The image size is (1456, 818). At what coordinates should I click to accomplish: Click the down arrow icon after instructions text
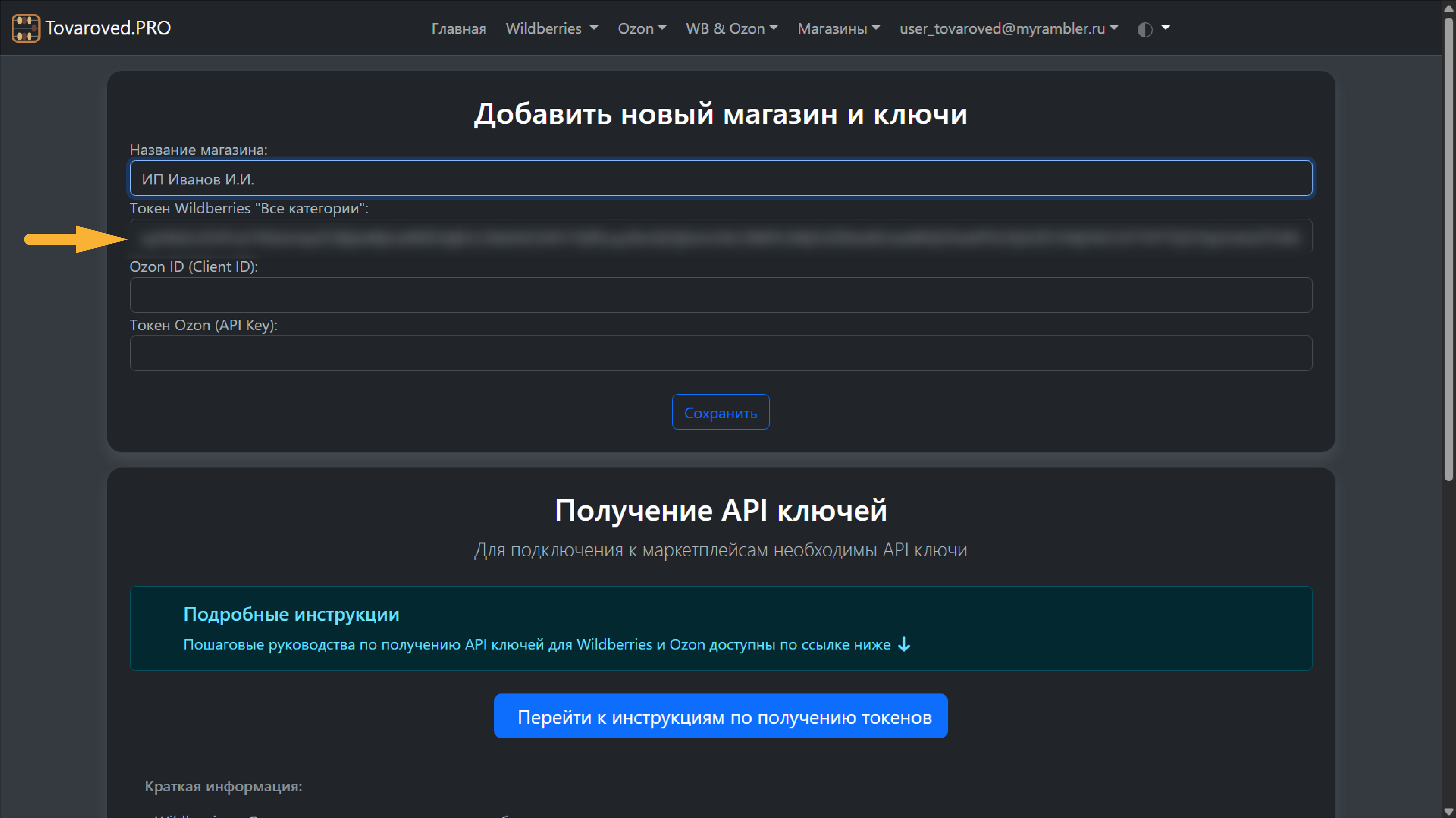(x=903, y=644)
